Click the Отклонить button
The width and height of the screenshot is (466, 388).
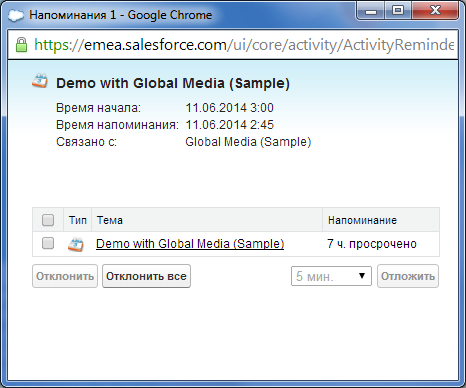click(65, 276)
